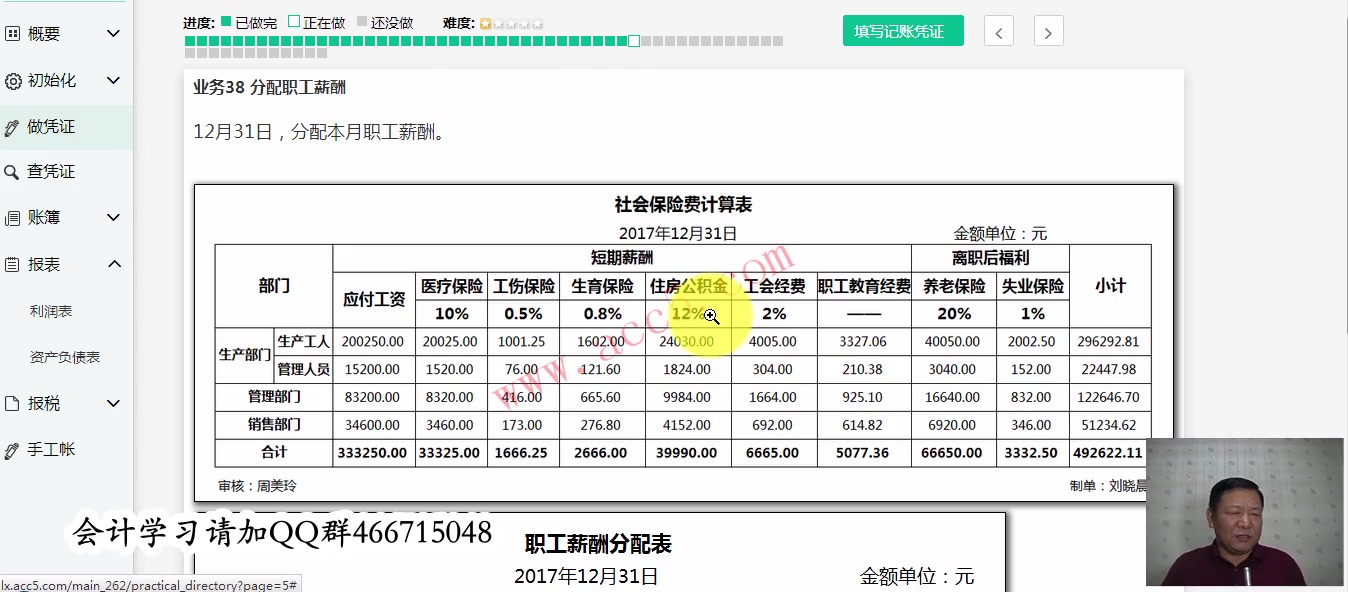Click the 填写记账凭证 button

tap(902, 30)
